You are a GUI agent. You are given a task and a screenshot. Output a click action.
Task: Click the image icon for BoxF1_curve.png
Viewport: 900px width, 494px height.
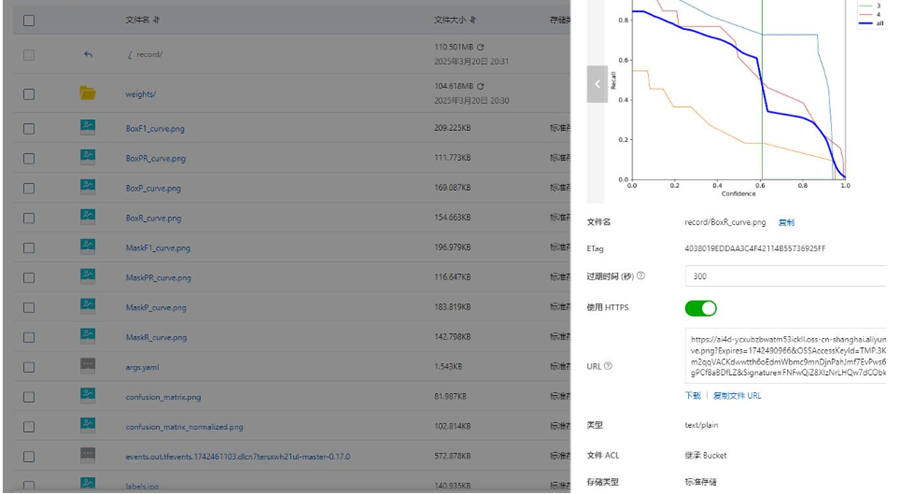pyautogui.click(x=88, y=127)
